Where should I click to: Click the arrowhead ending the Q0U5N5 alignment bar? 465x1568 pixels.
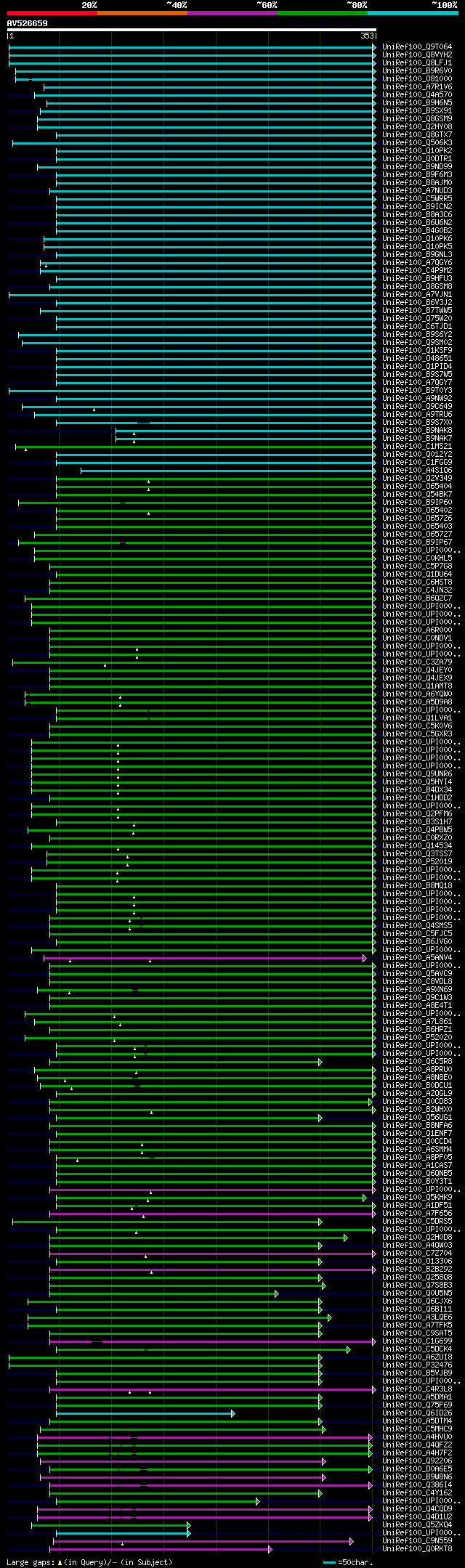(277, 1293)
